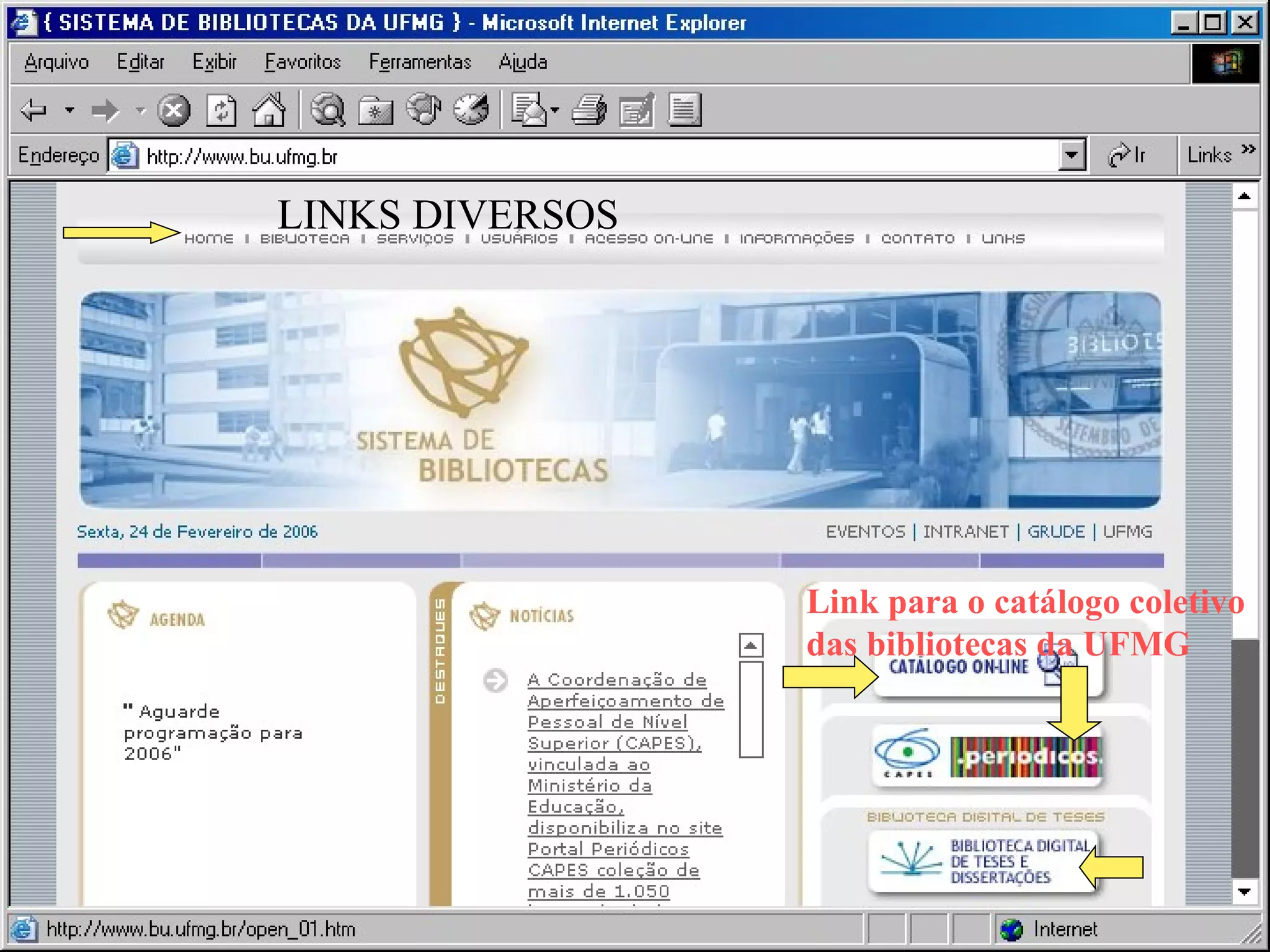Open the SERVIÇOS navigation link
This screenshot has height=952, width=1270.
click(415, 239)
